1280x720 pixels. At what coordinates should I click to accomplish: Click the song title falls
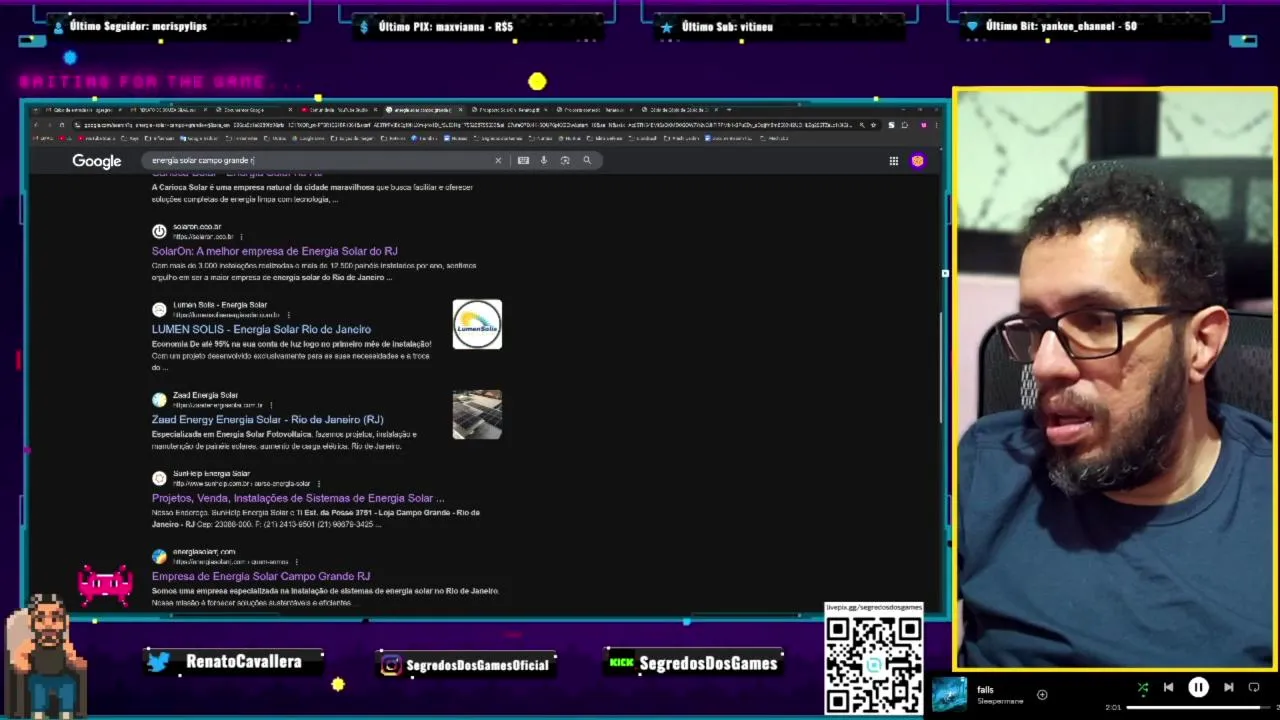985,690
